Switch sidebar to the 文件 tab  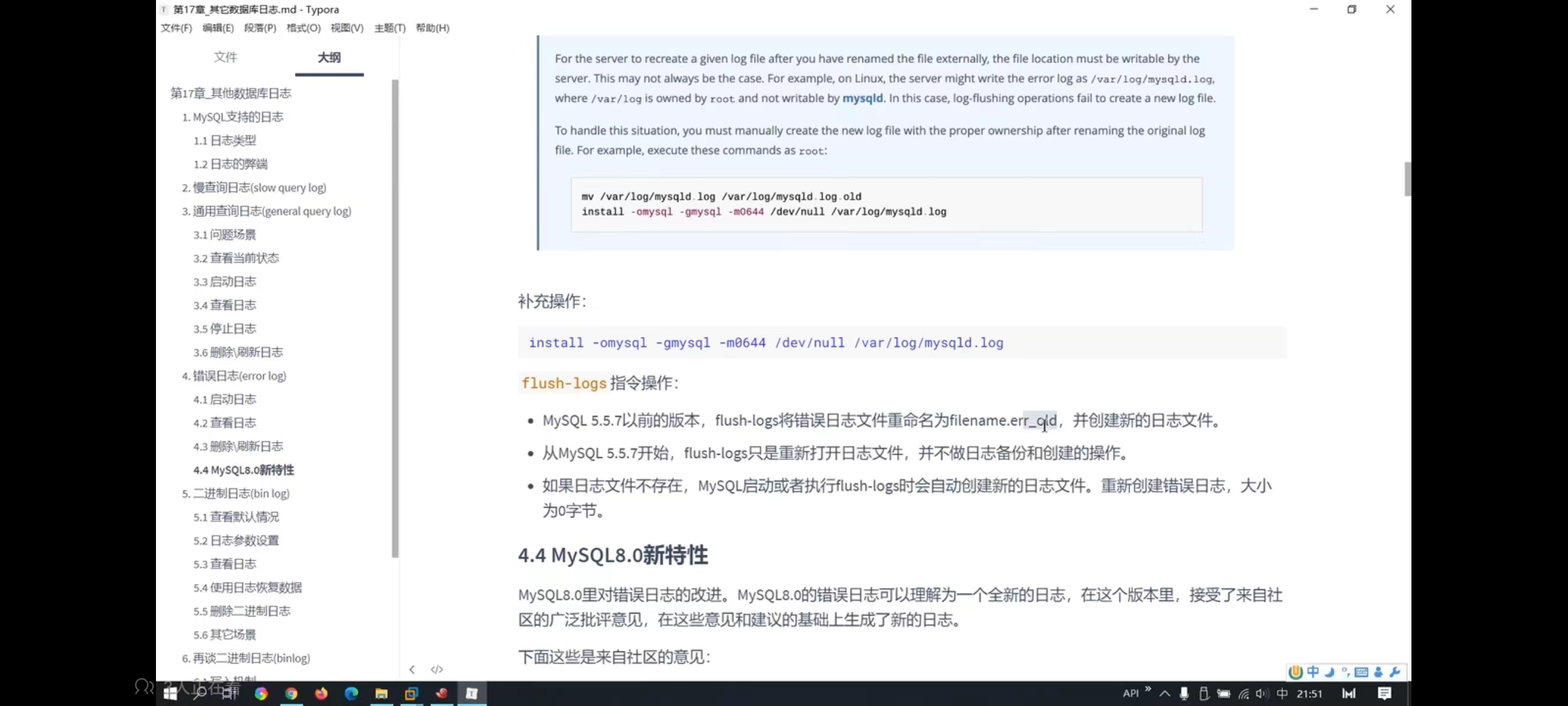(x=225, y=57)
